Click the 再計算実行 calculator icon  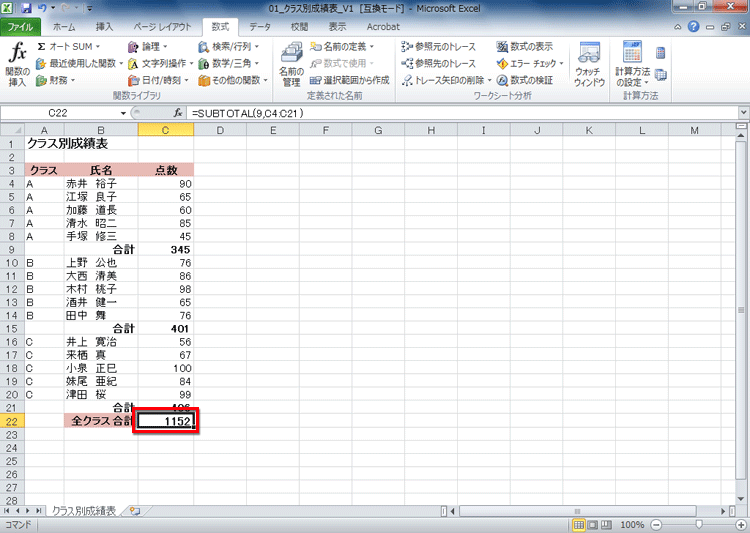tap(661, 52)
